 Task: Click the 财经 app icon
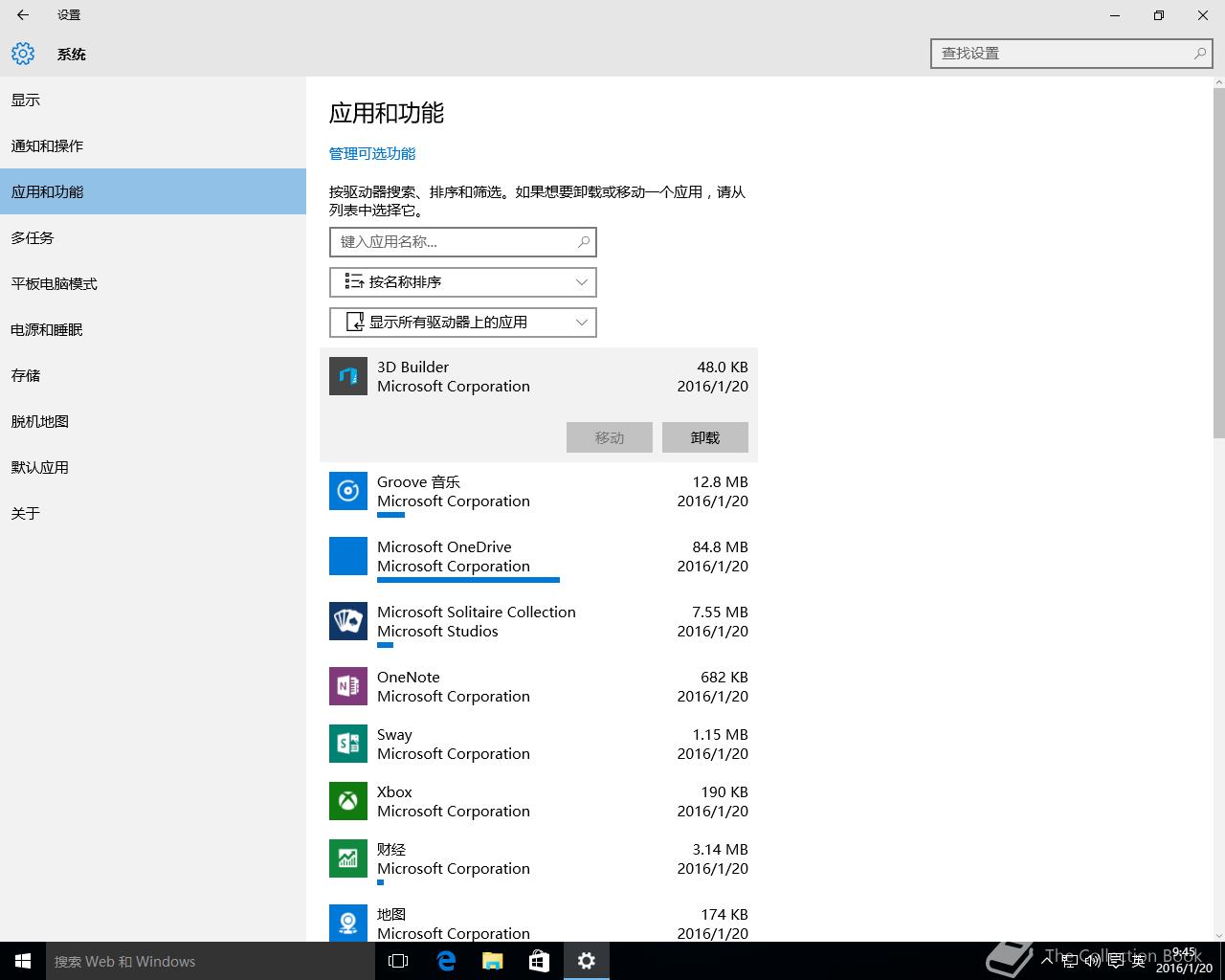coord(348,858)
